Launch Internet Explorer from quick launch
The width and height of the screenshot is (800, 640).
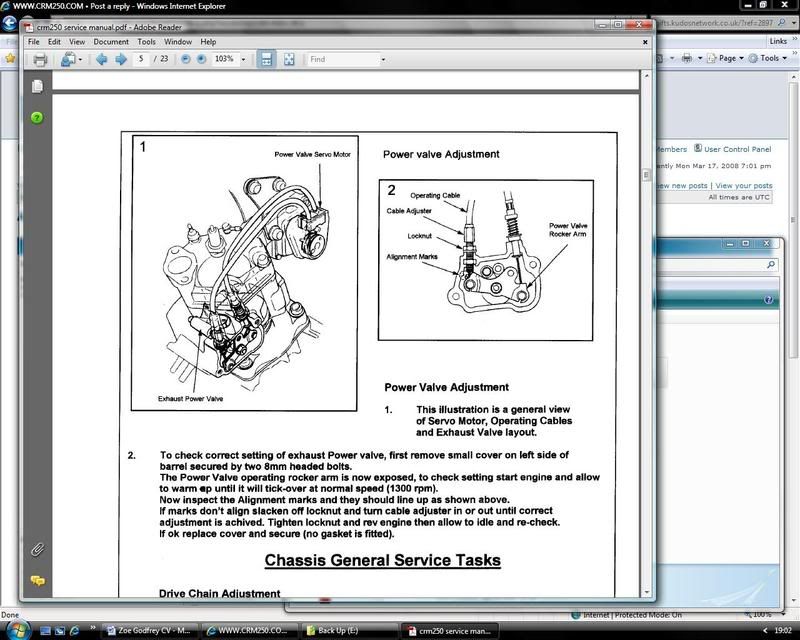click(74, 631)
